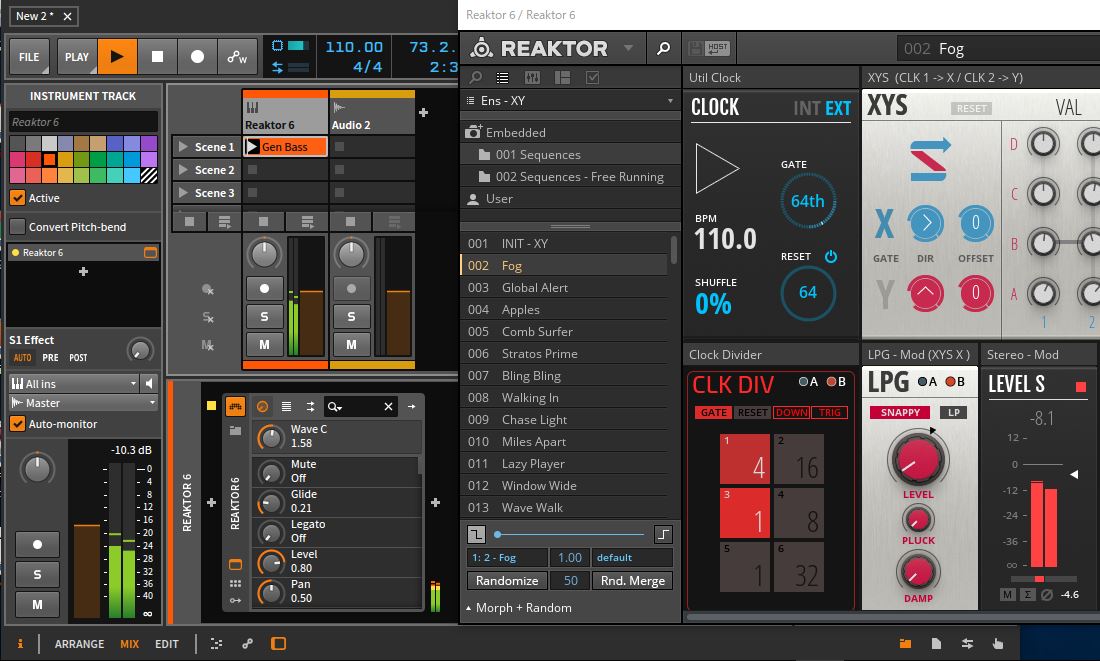Open the Bitwig browser folder icon
This screenshot has width=1100, height=661.
coord(905,643)
